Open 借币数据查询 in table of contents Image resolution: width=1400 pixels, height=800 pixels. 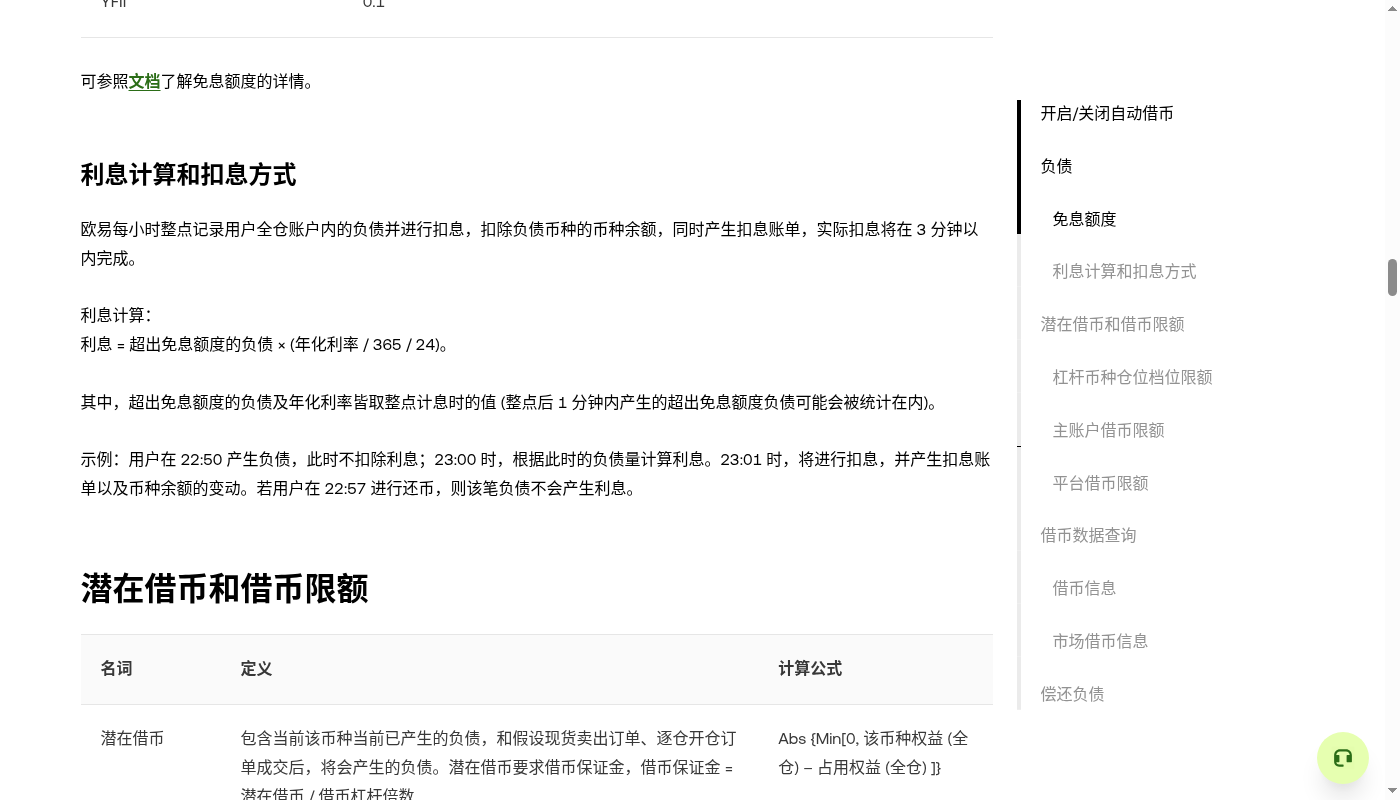click(1088, 535)
